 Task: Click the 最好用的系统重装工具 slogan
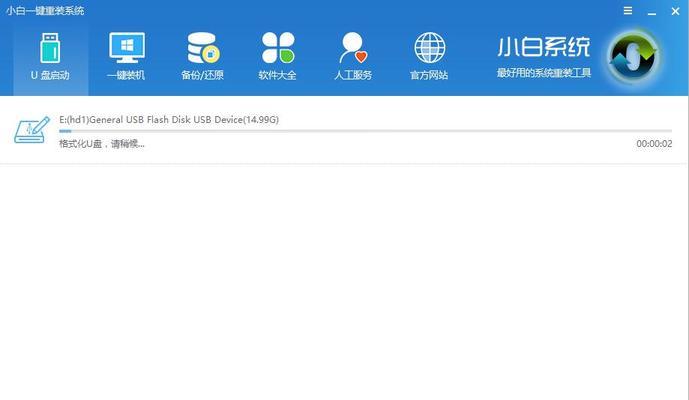544,73
